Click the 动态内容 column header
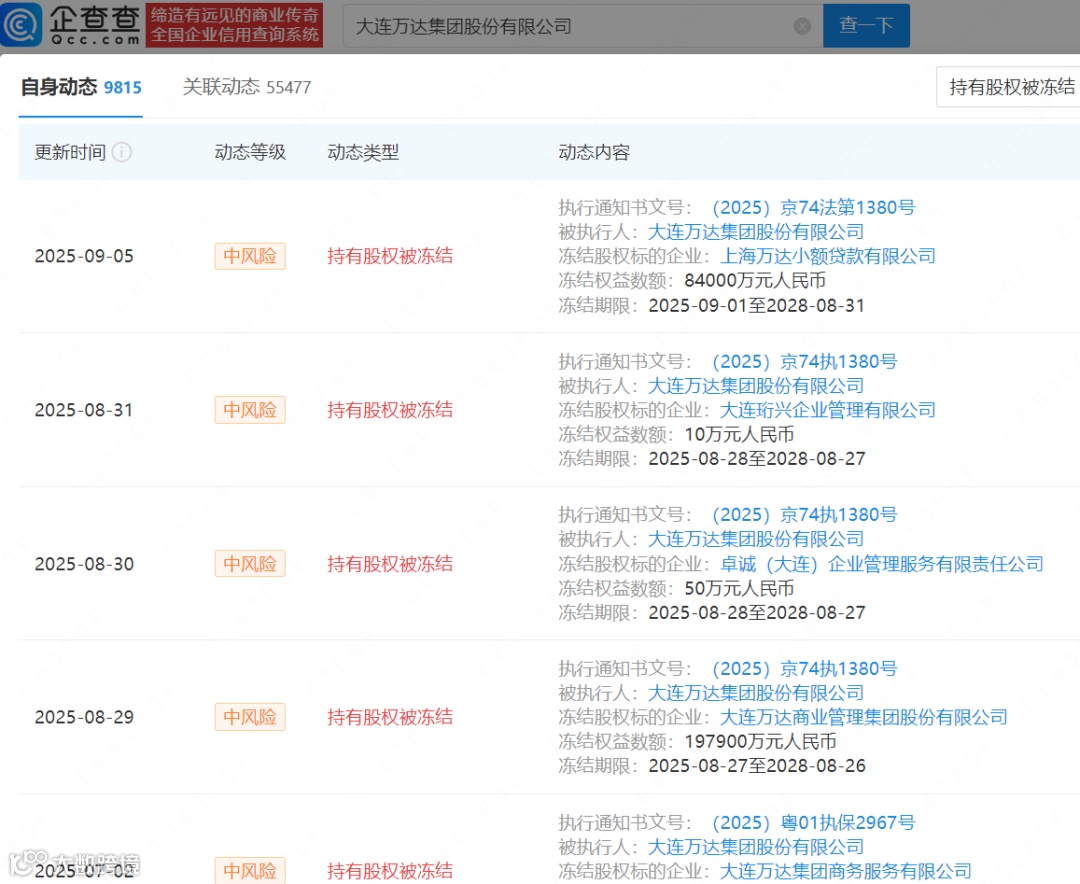 pos(594,152)
